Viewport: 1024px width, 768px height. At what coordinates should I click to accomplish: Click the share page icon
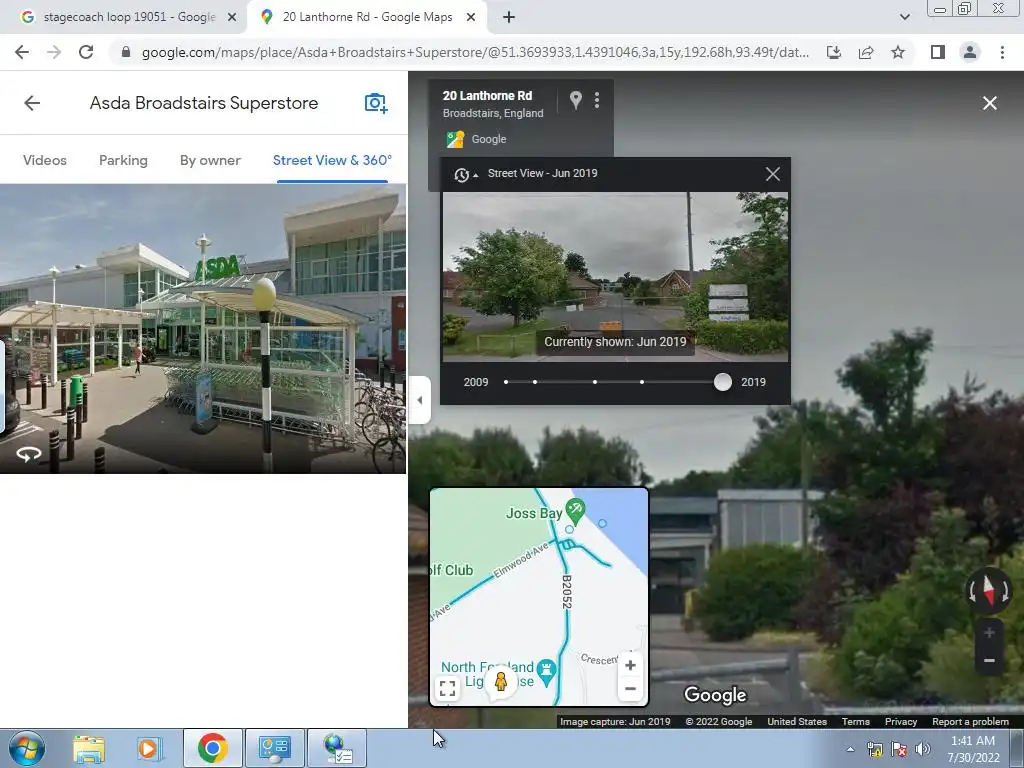point(866,52)
